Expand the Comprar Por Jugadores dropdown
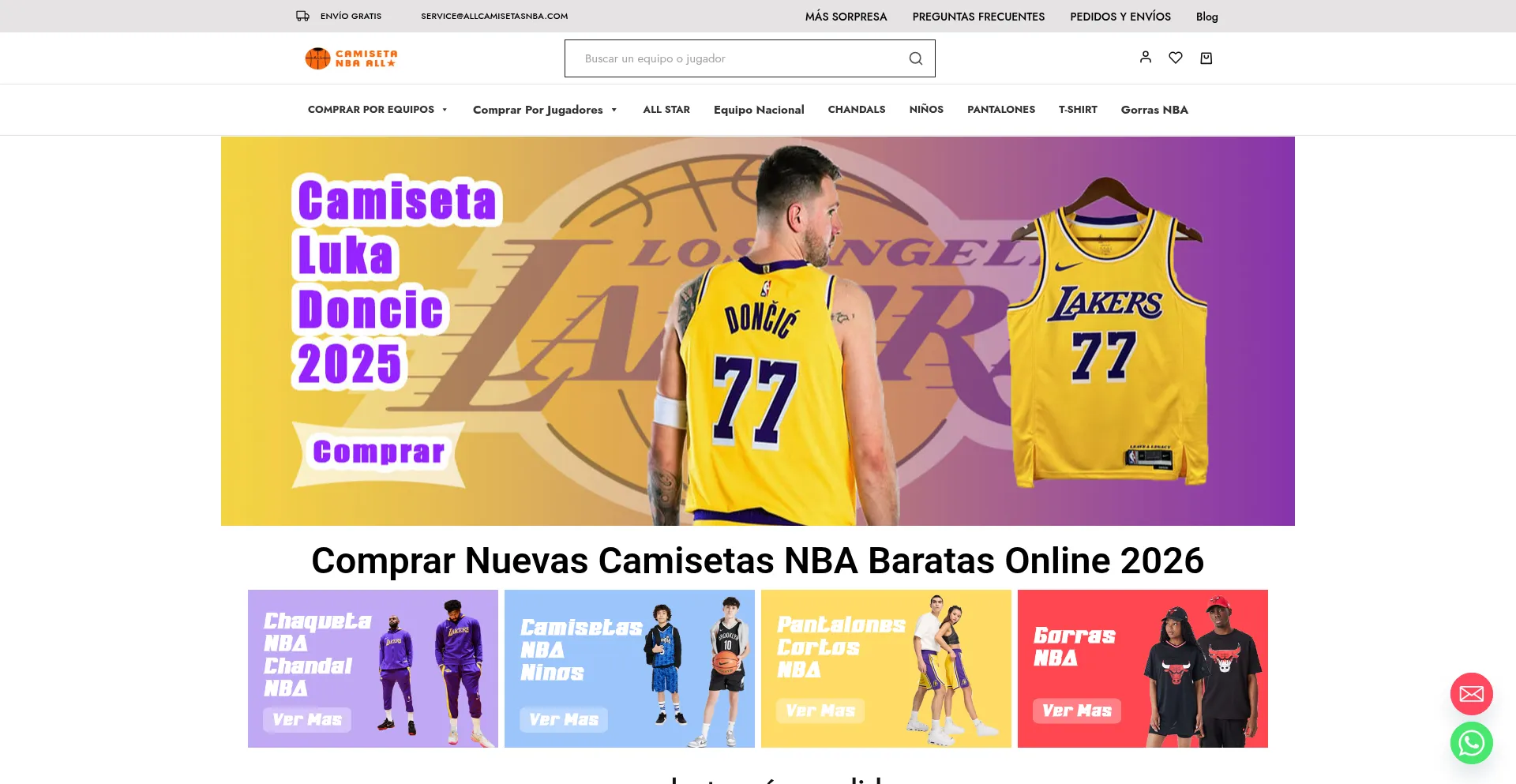The image size is (1516, 784). click(544, 110)
